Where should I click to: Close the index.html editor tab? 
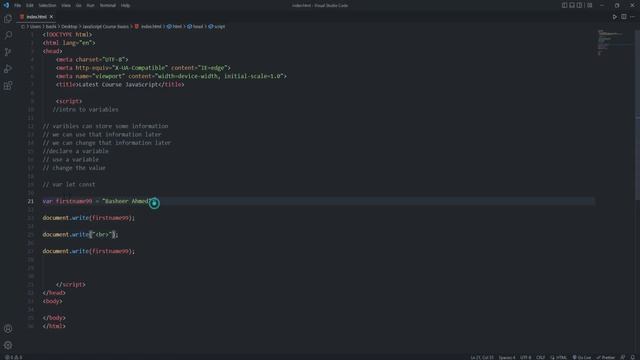click(x=51, y=17)
